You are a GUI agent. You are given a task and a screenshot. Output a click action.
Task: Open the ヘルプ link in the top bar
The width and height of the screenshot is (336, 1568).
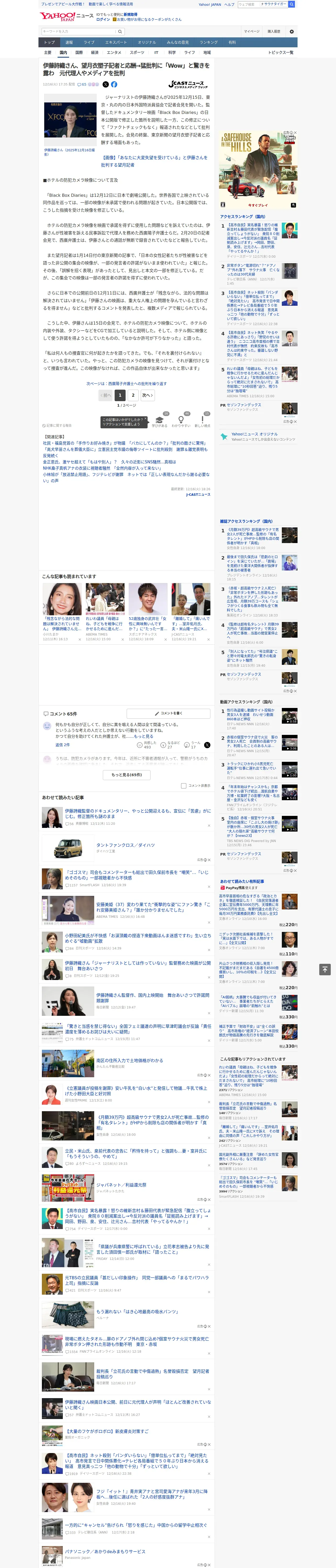pyautogui.click(x=229, y=4)
